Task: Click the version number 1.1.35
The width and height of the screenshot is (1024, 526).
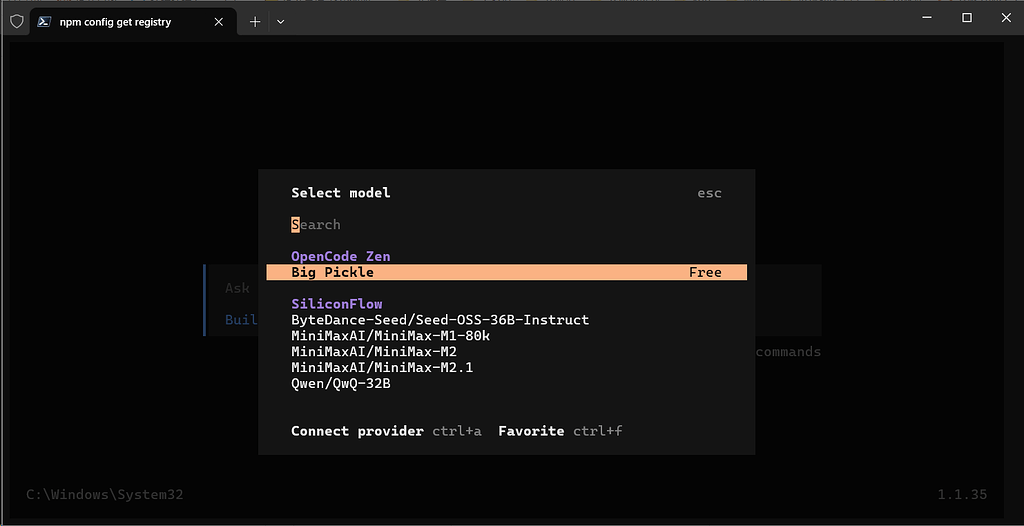Action: tap(962, 495)
